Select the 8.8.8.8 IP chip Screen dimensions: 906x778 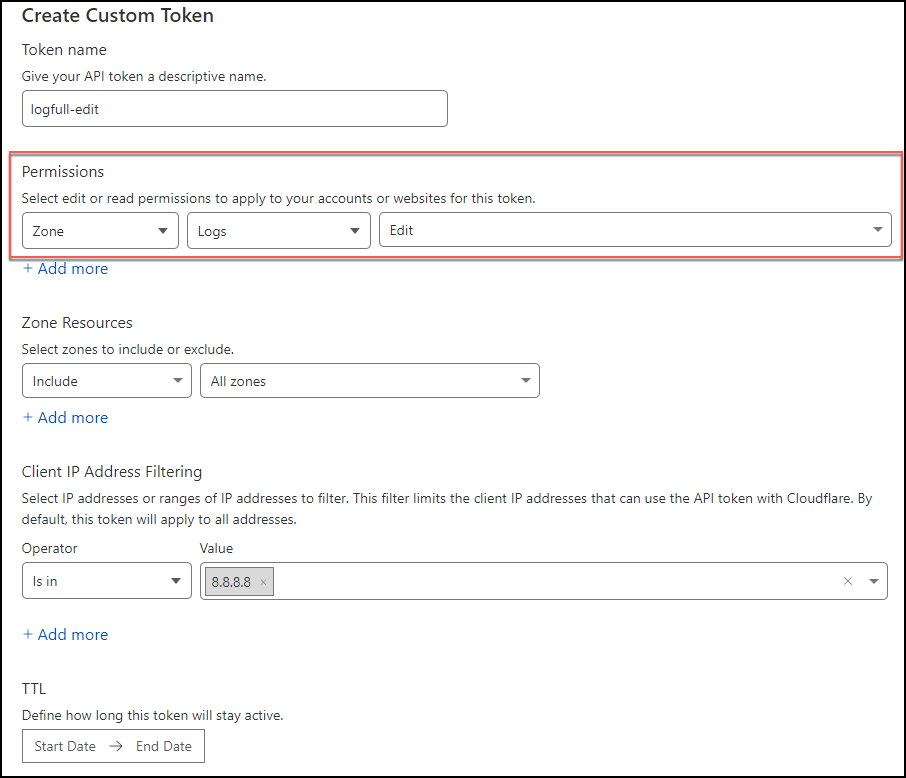click(x=231, y=582)
